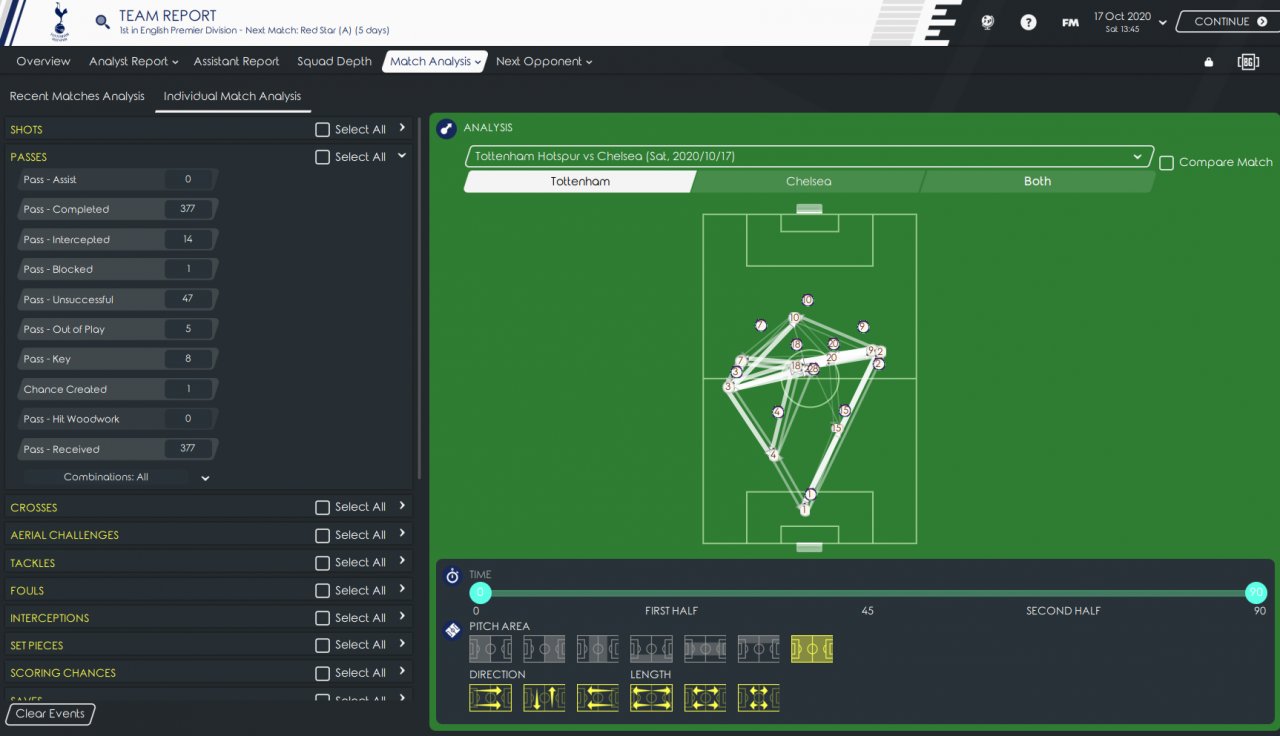Enable the Compare Match checkbox
This screenshot has width=1280, height=736.
point(1166,163)
